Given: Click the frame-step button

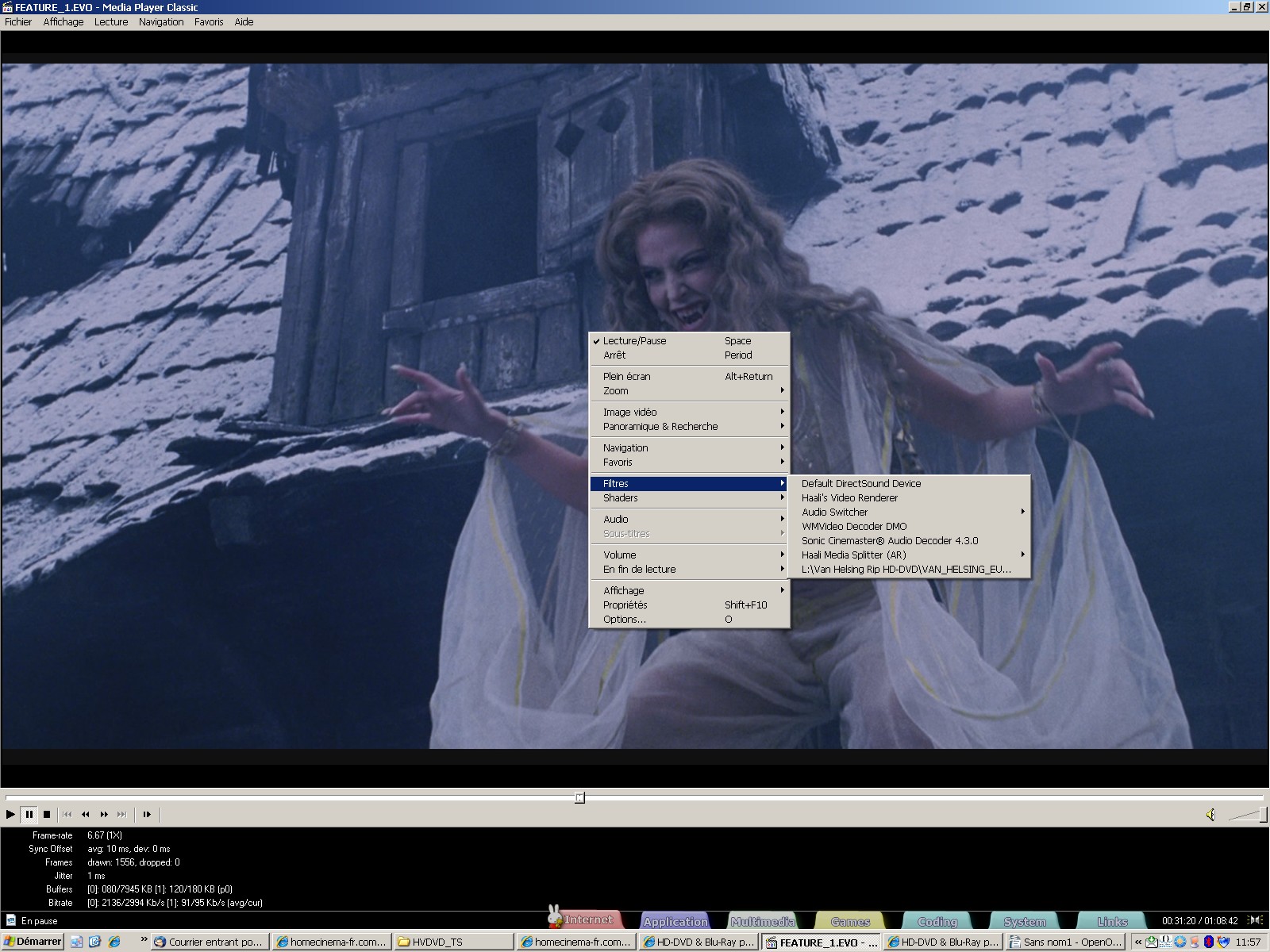Looking at the screenshot, I should (x=147, y=814).
